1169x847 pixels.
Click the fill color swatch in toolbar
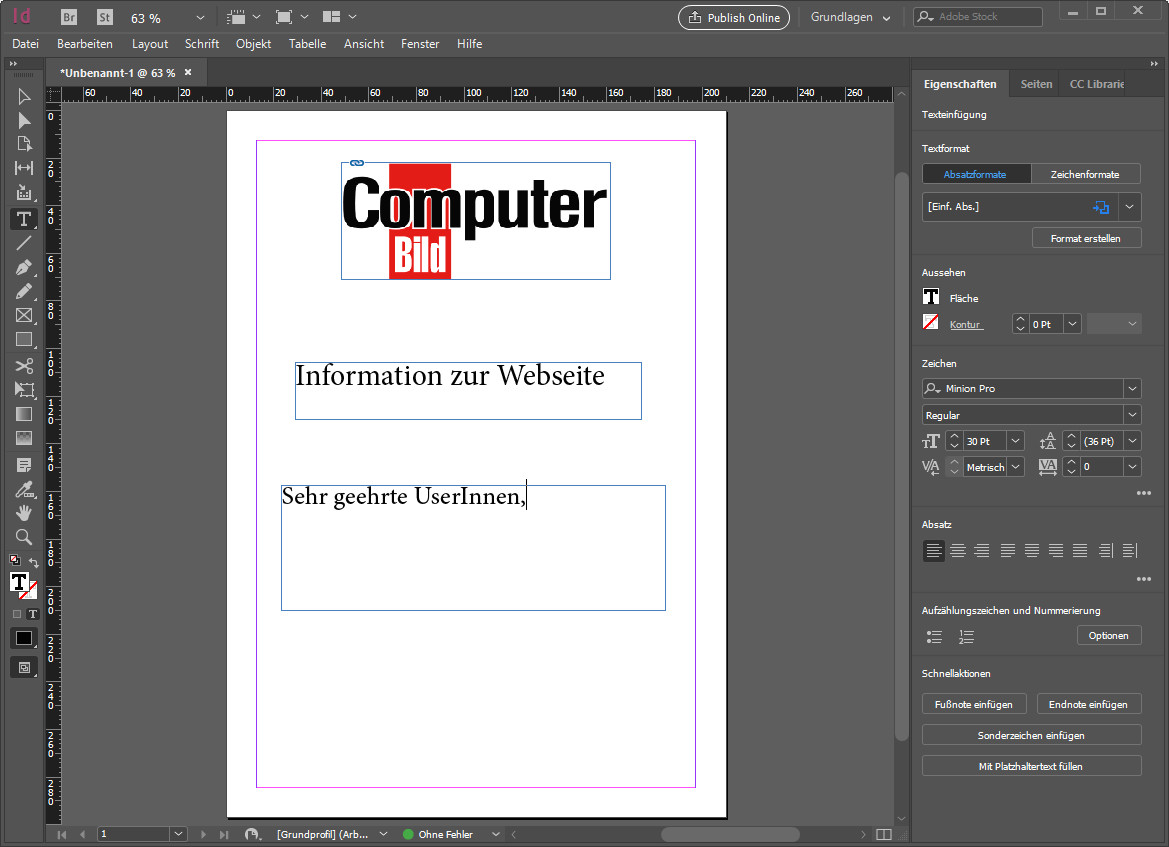[x=24, y=638]
